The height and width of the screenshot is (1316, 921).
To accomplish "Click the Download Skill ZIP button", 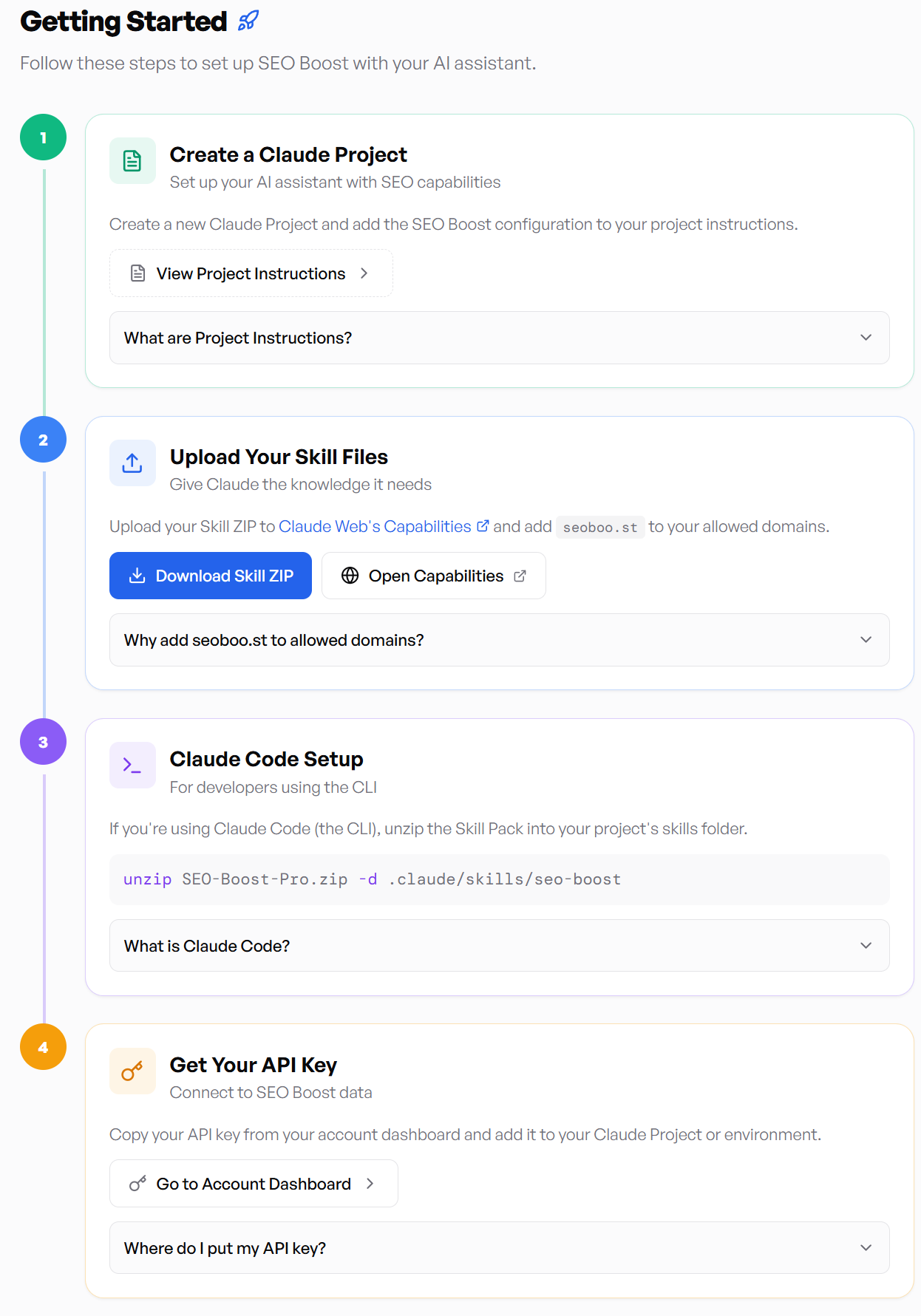I will click(x=210, y=576).
